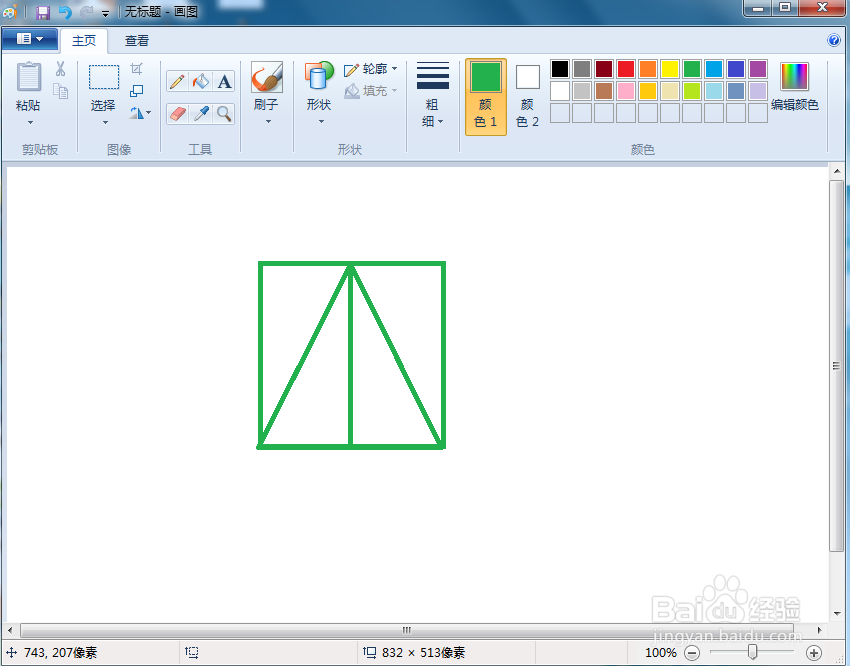This screenshot has height=666, width=850.
Task: Click the 100% zoom level text
Action: click(x=660, y=652)
